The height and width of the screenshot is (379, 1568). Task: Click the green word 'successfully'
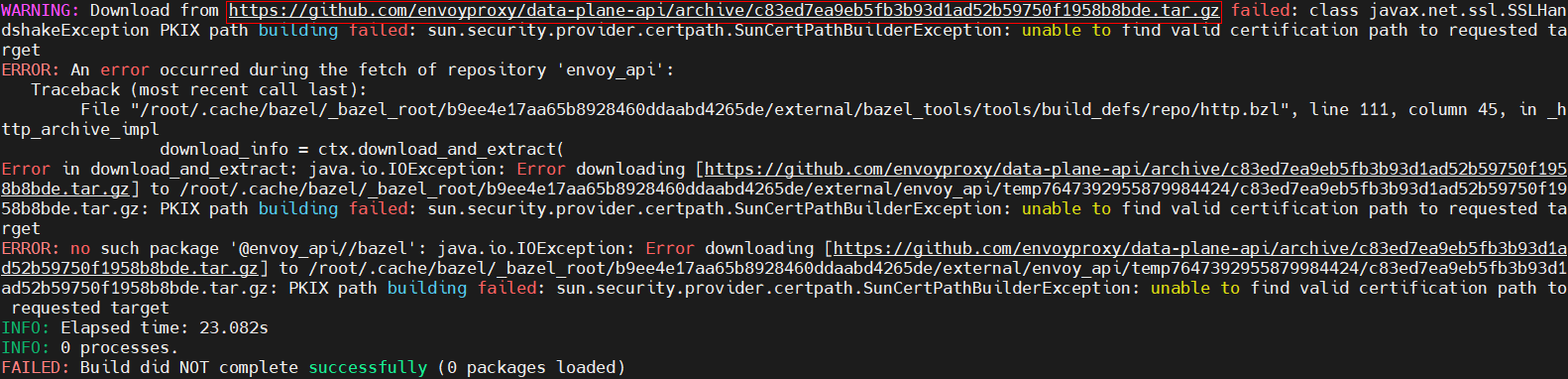368,368
